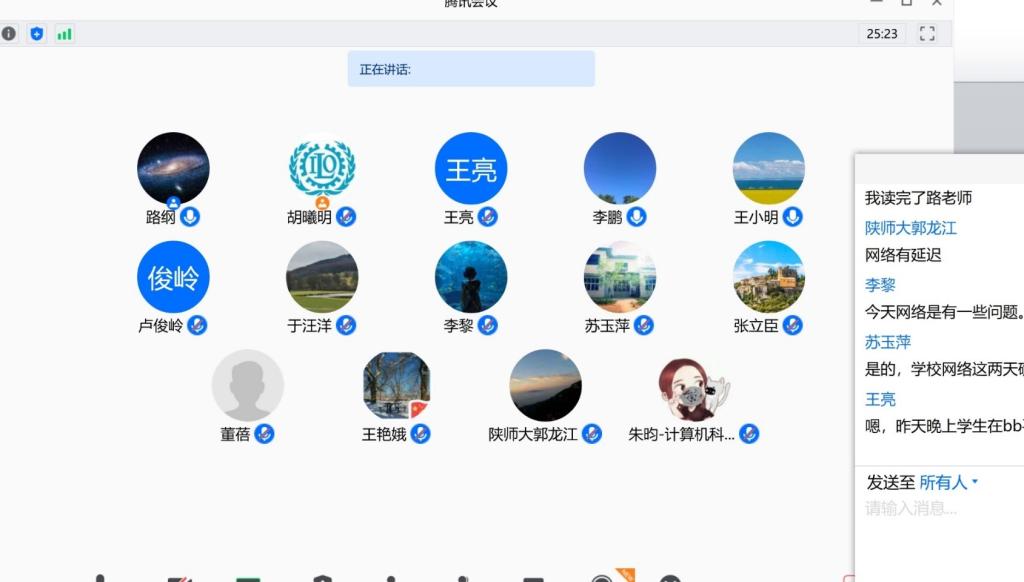This screenshot has height=582, width=1024.
Task: Open the meeting info icon
Action: (x=9, y=34)
